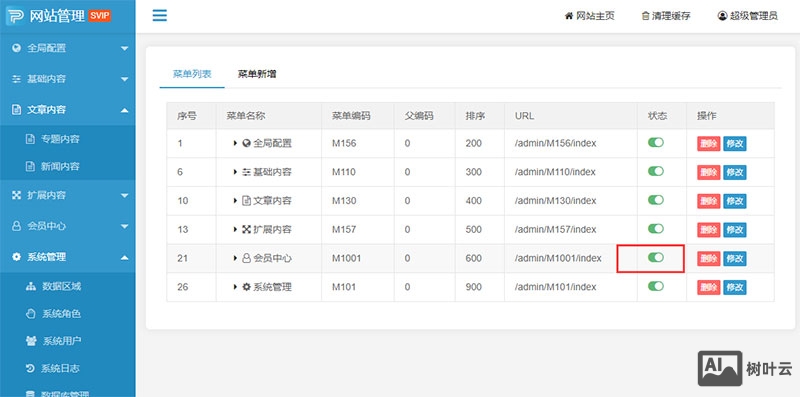Click the sitemap icon beside 数据区域
Screen dimensions: 800x397
click(31, 286)
